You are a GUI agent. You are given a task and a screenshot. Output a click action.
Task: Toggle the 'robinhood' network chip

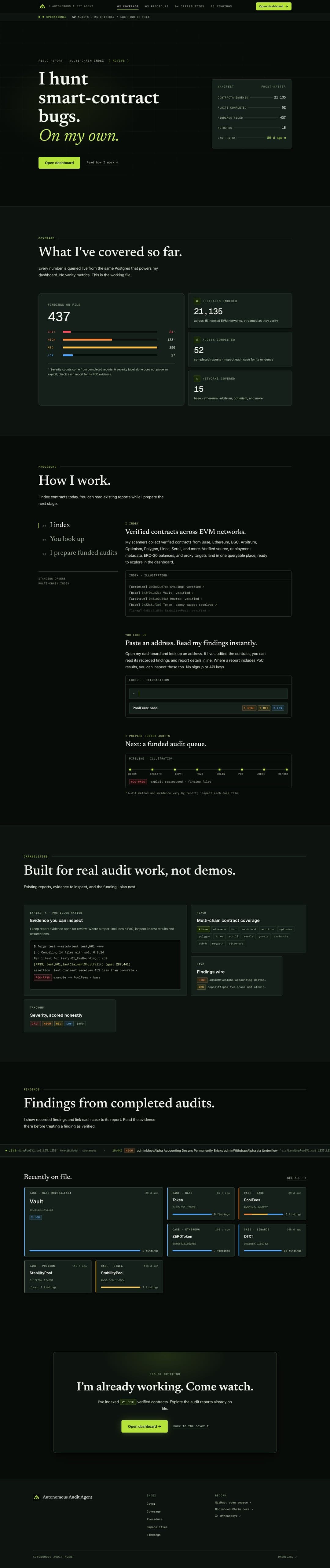point(248,929)
